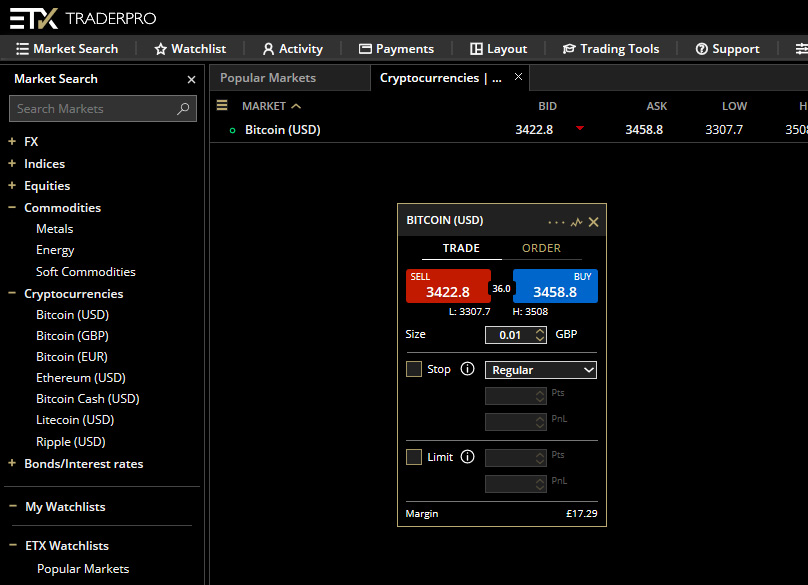Enable the Stop checkbox
The height and width of the screenshot is (585, 808).
414,369
